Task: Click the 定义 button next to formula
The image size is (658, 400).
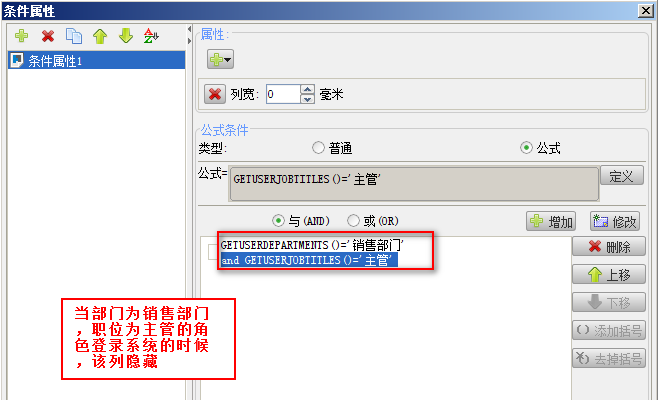Action: pos(621,176)
